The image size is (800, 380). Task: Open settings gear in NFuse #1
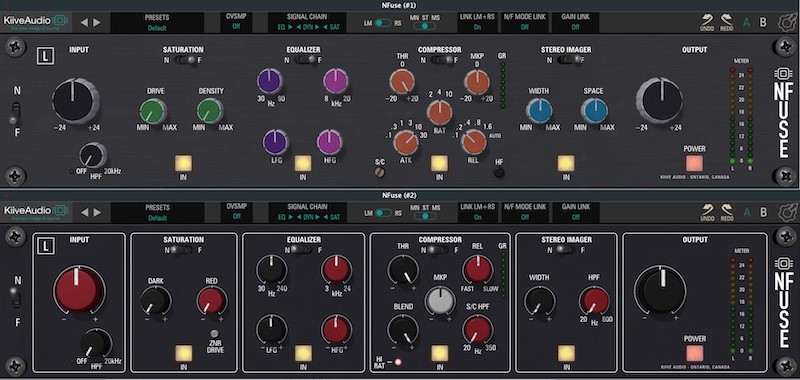click(787, 22)
